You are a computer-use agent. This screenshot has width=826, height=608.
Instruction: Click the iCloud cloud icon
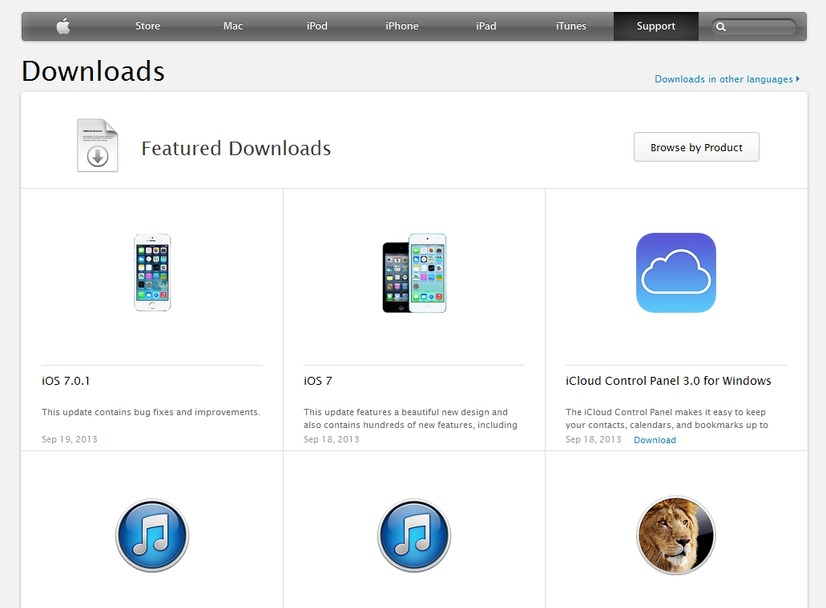676,273
